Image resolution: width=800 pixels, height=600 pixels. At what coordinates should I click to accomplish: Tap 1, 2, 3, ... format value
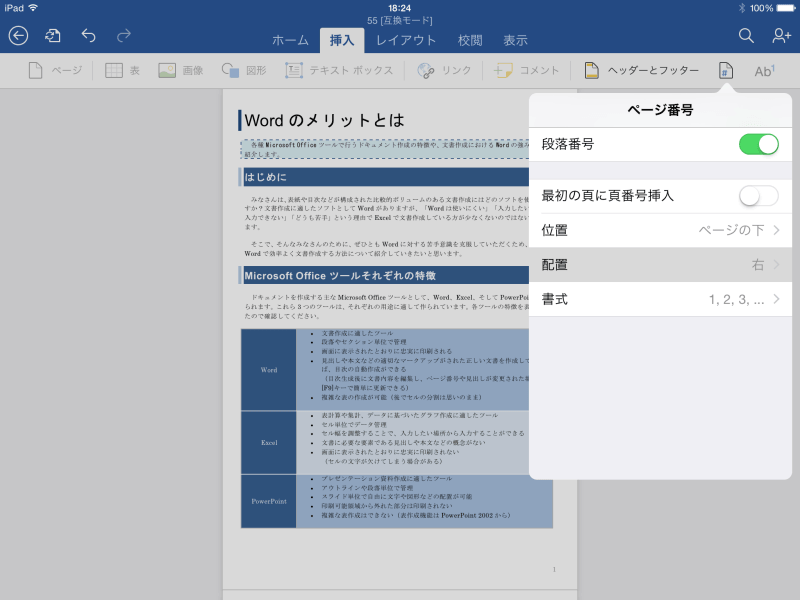coord(736,299)
